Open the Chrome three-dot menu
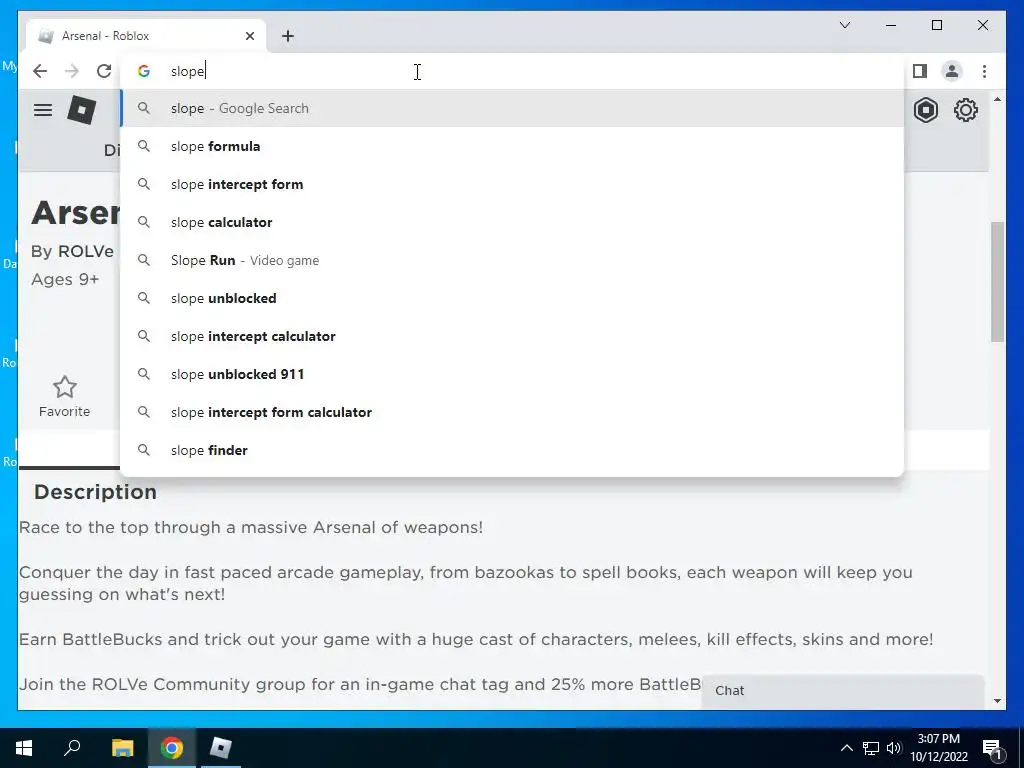Screen dimensions: 1024x768 [x=984, y=71]
